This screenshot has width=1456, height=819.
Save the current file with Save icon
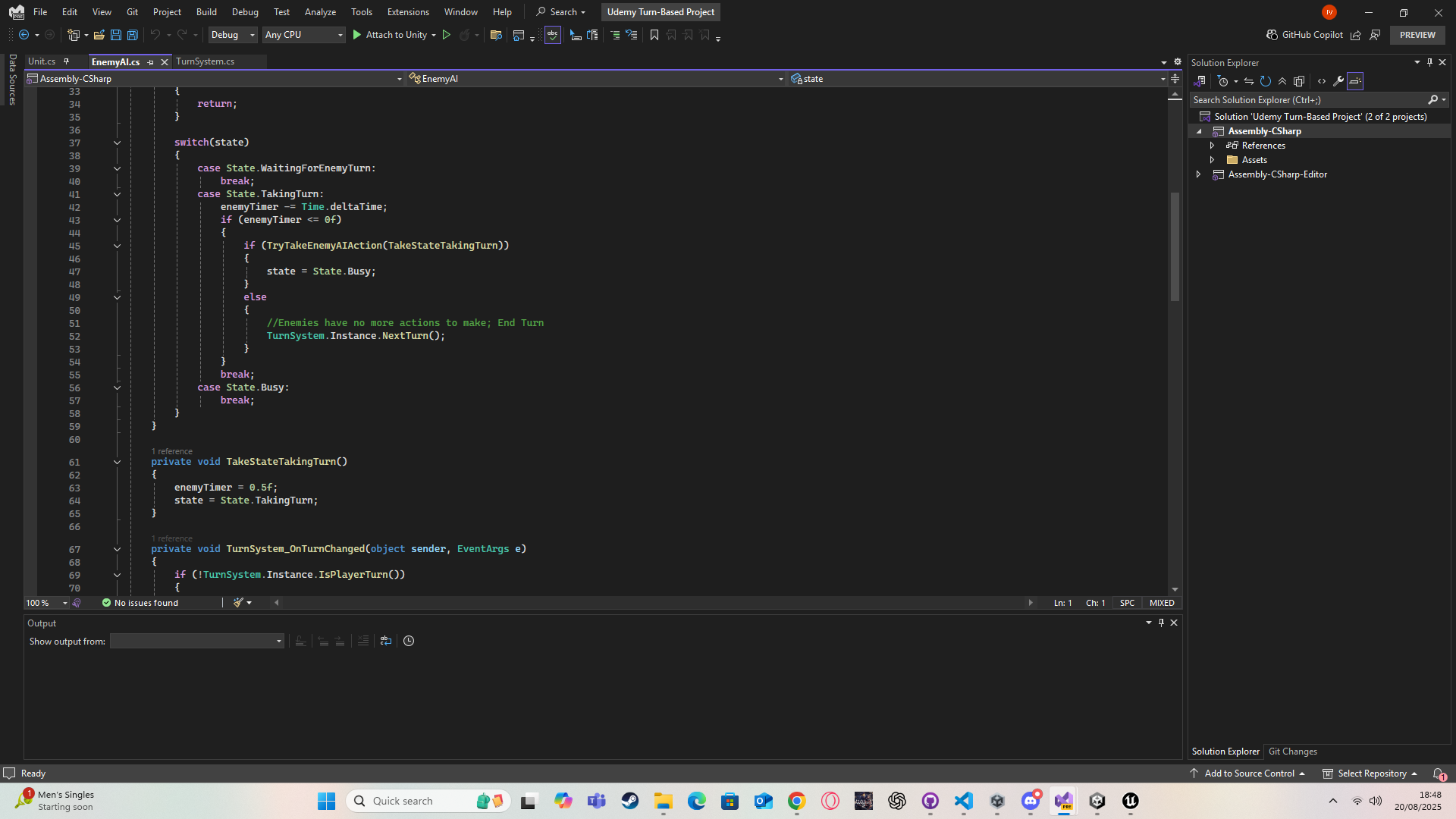click(115, 35)
